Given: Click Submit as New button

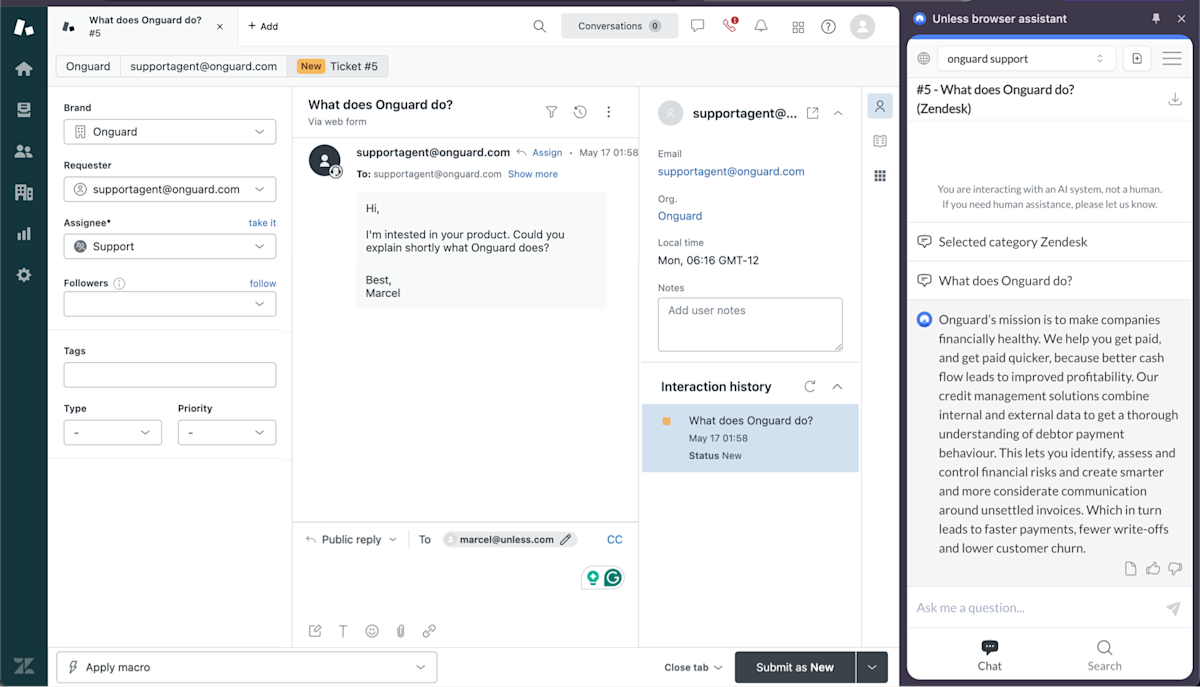Looking at the screenshot, I should [x=795, y=667].
